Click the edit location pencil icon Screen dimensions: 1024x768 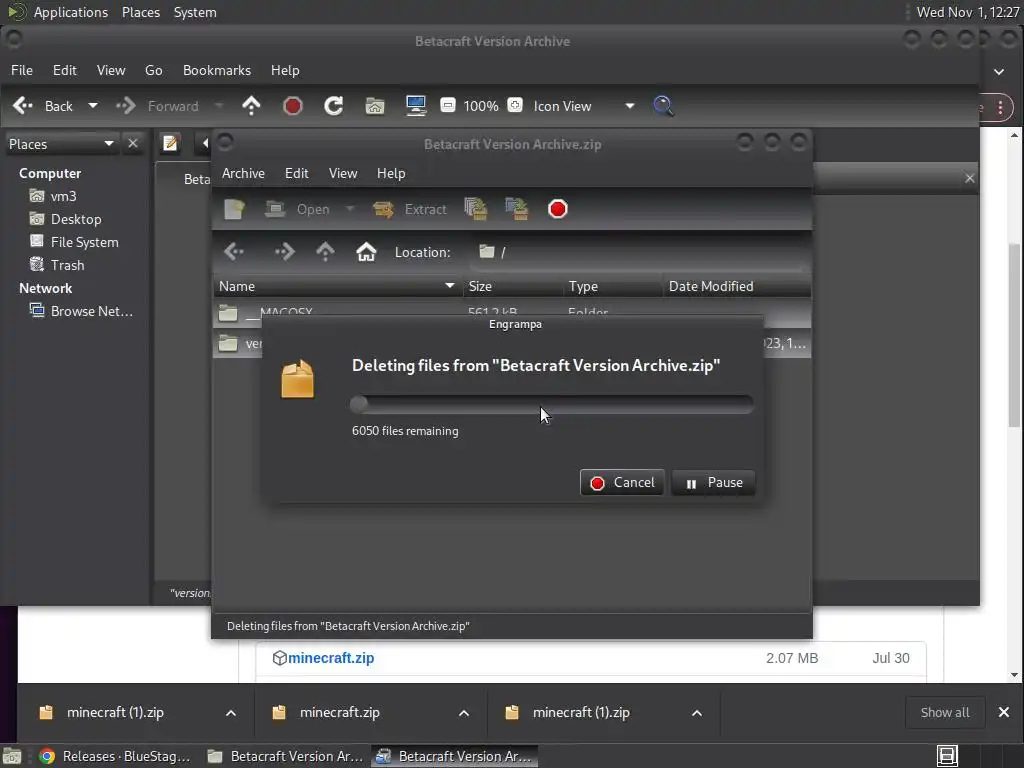[170, 143]
